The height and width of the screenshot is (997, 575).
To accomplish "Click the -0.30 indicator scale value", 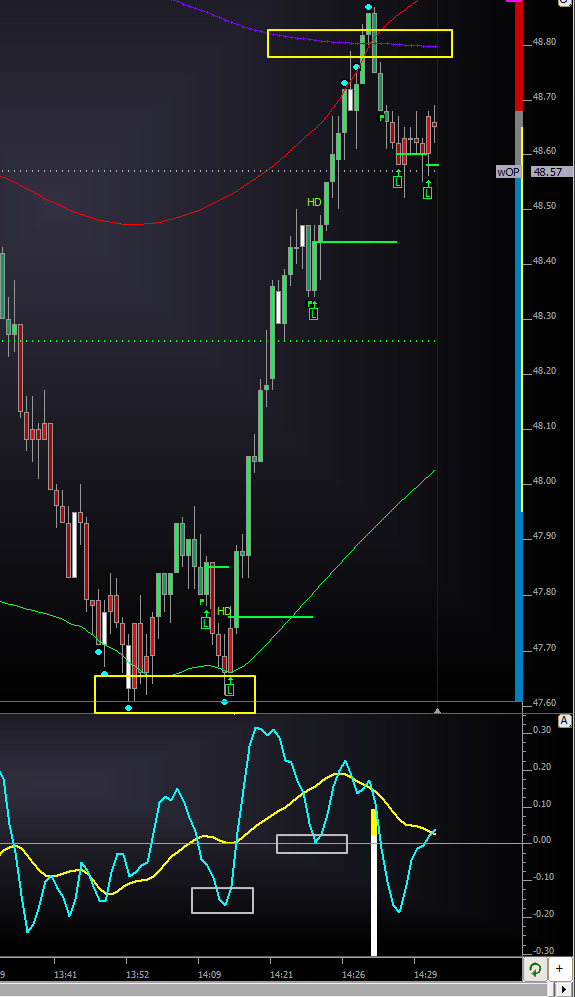I will tap(541, 951).
